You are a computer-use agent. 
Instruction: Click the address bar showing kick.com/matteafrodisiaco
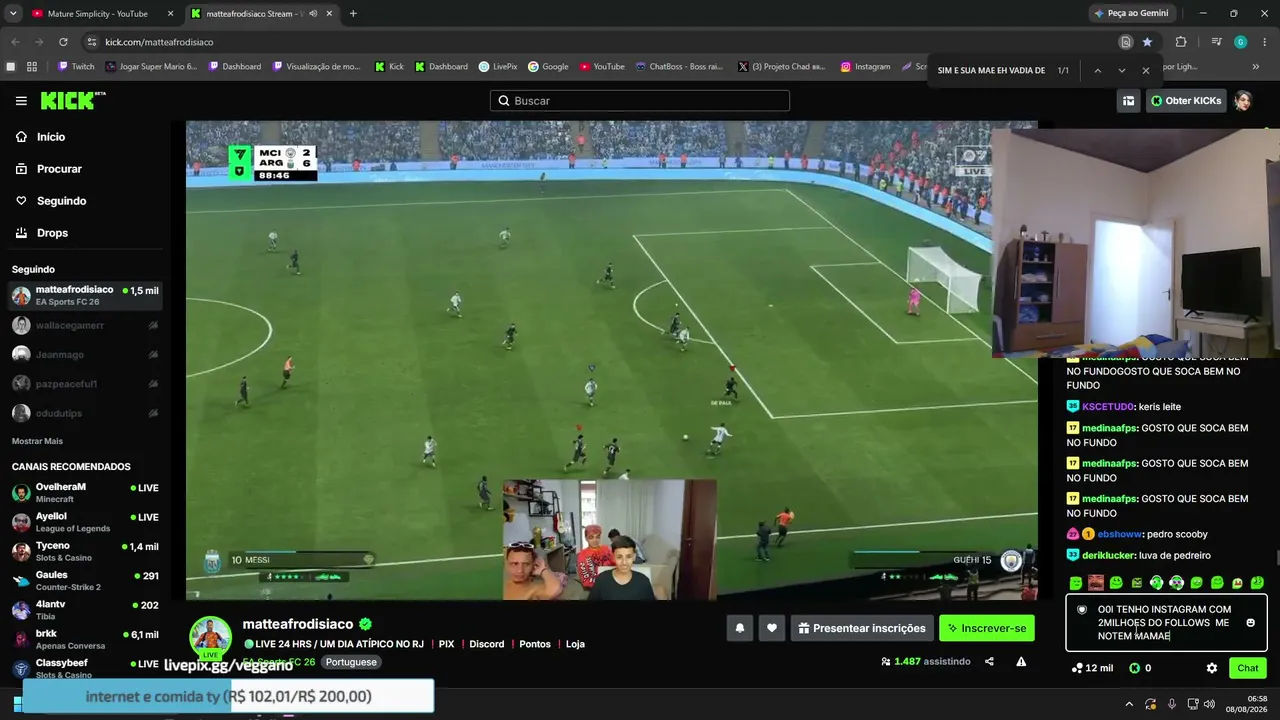click(600, 42)
